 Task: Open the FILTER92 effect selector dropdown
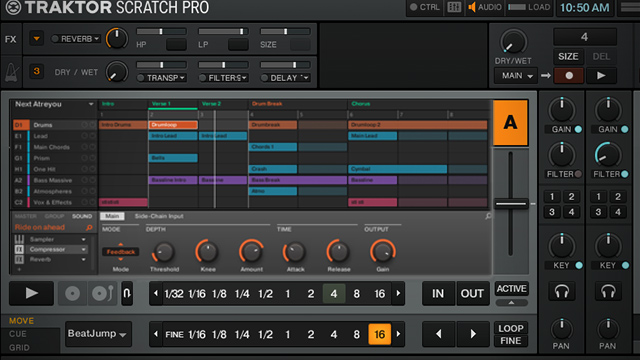pos(244,78)
